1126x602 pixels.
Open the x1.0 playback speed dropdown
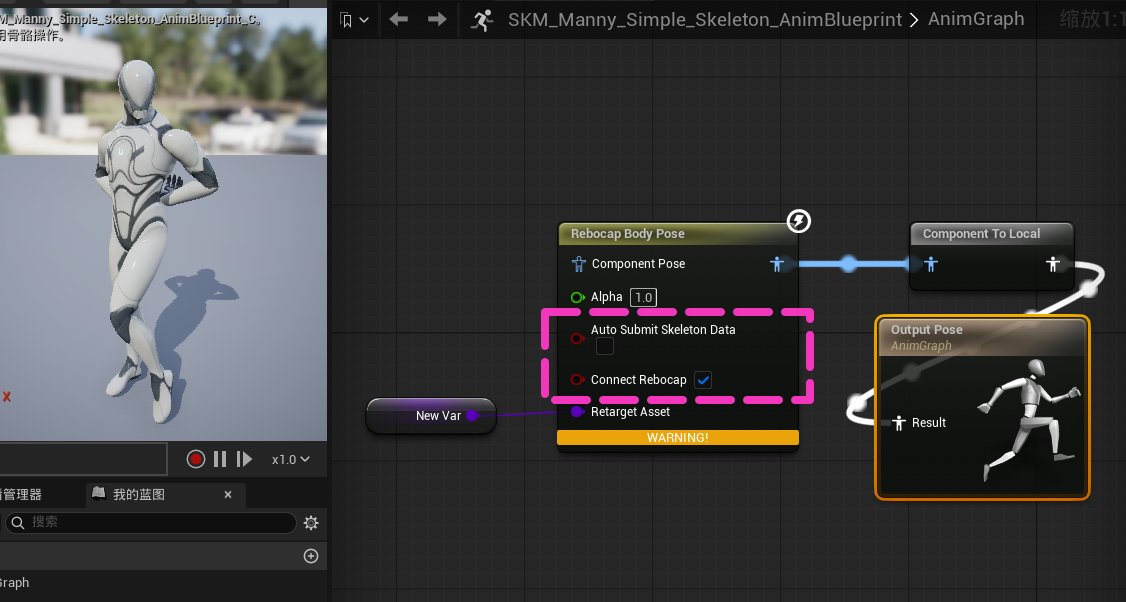(x=291, y=459)
